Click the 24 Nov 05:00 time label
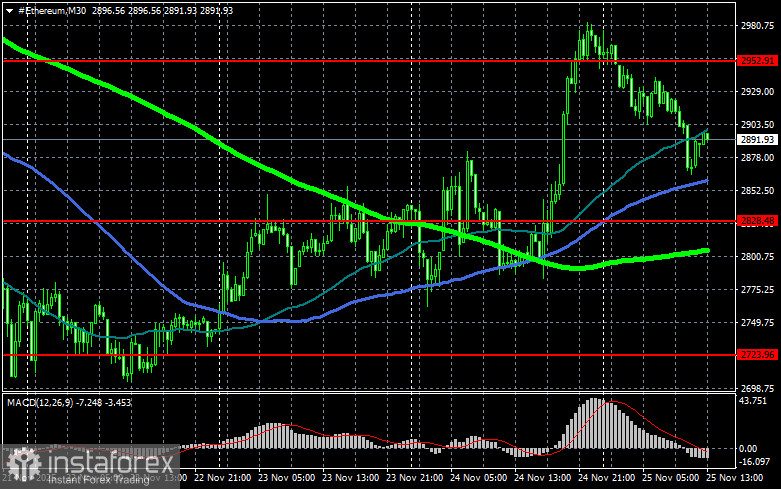 pos(478,478)
